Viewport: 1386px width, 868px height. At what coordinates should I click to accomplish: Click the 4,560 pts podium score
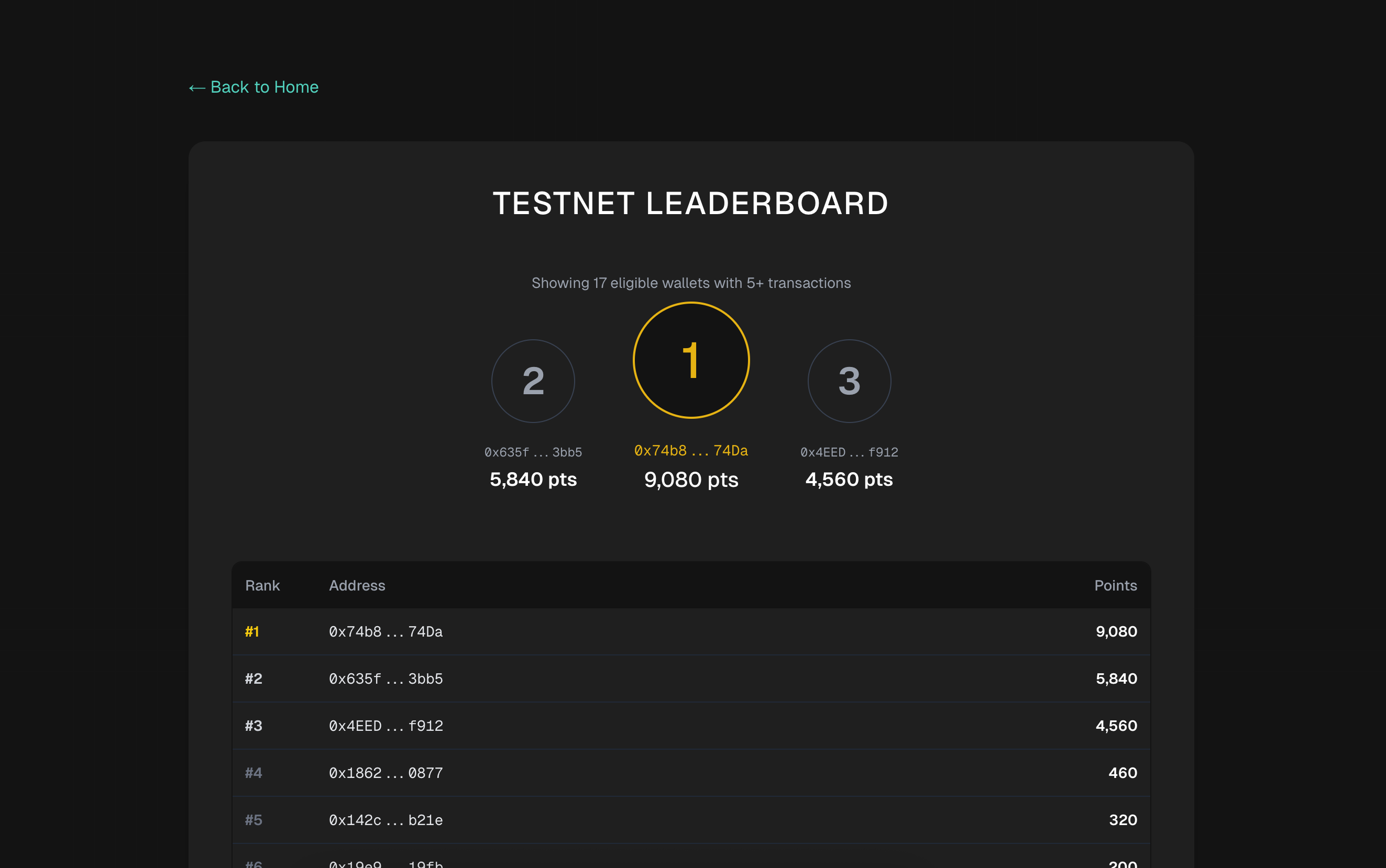point(849,480)
